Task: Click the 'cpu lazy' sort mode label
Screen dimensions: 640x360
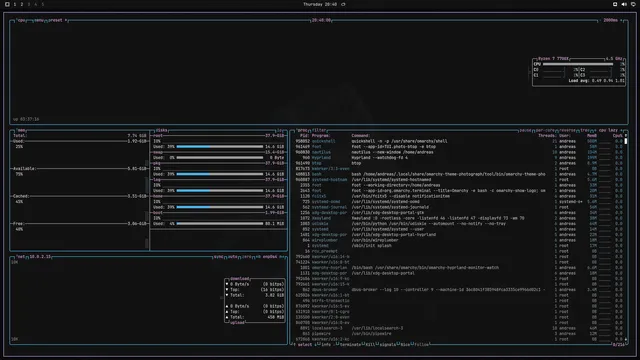Action: click(x=608, y=130)
